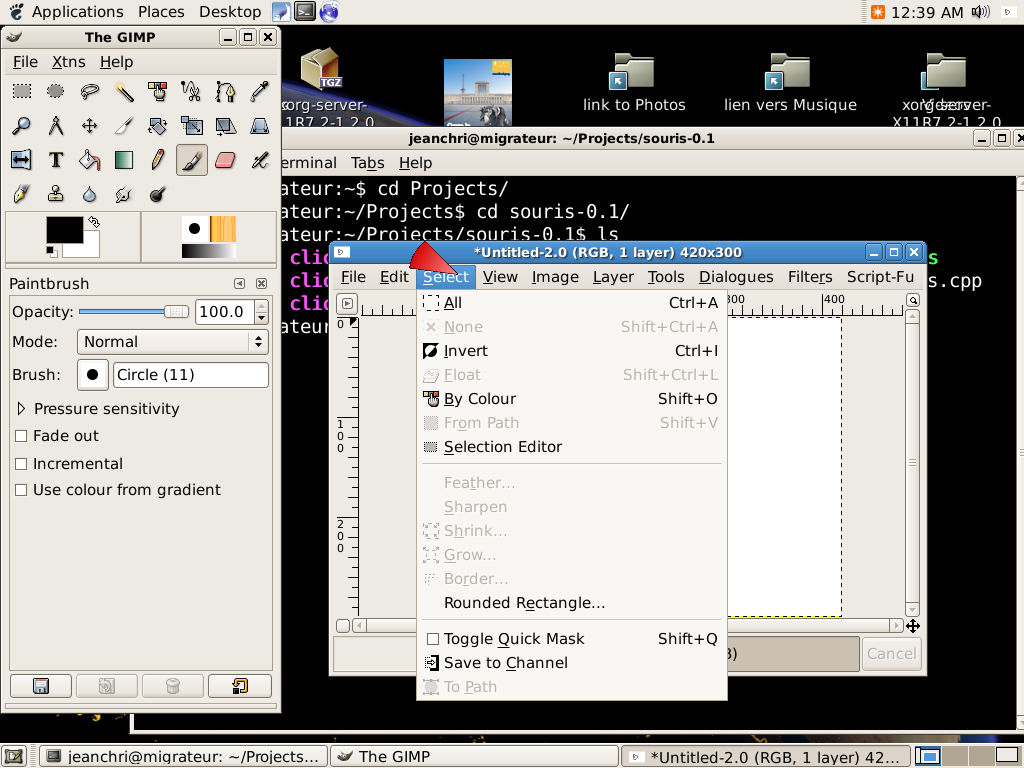Enable Use colour from gradient
This screenshot has width=1024, height=768.
pyautogui.click(x=21, y=490)
